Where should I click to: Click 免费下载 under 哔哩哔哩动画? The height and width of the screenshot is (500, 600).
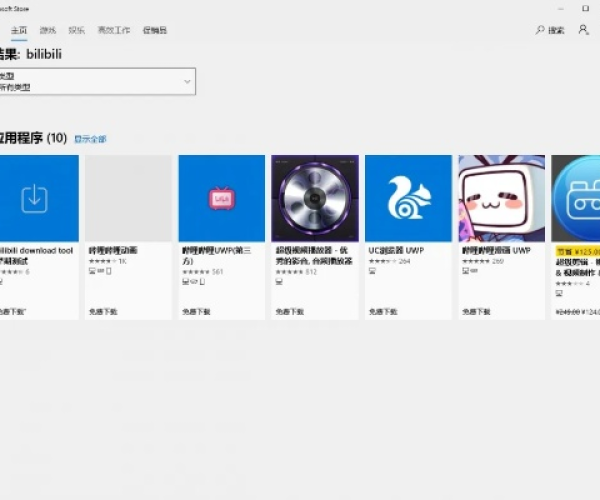(103, 312)
